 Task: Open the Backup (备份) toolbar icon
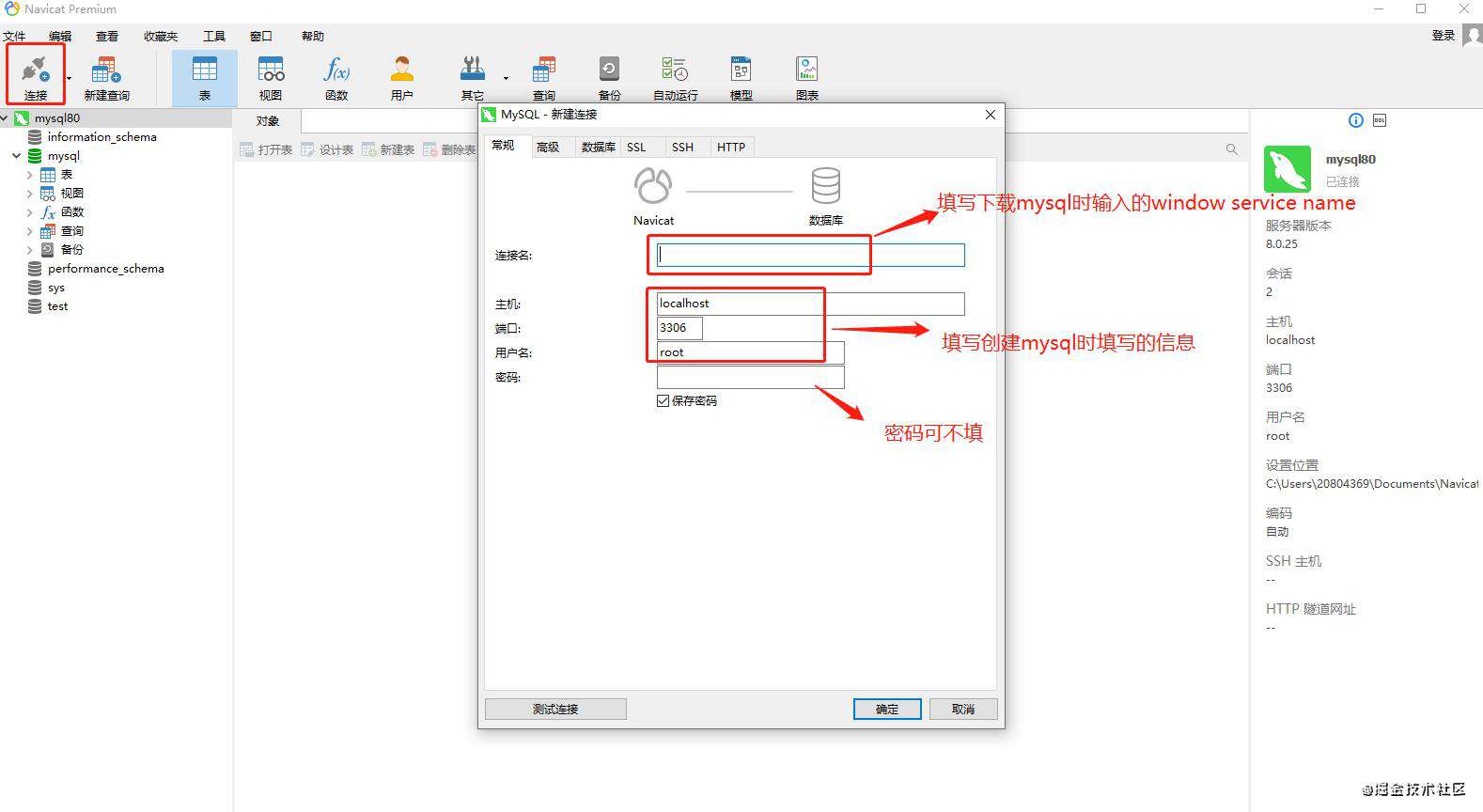coord(609,70)
